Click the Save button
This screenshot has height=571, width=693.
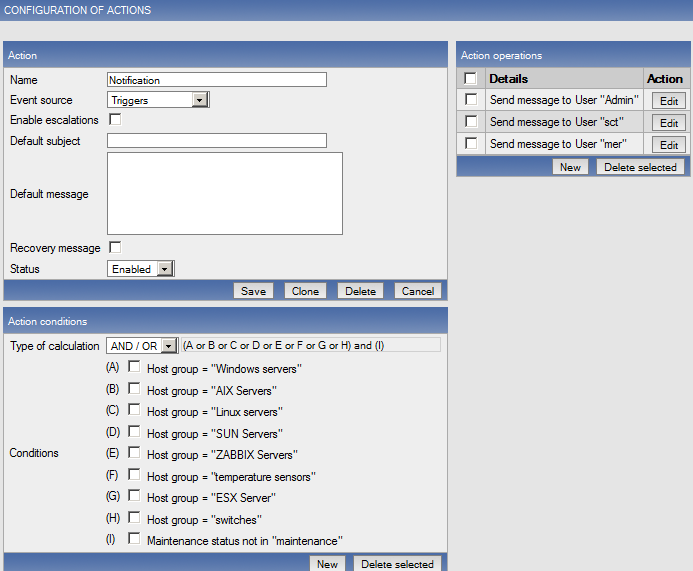[x=253, y=291]
